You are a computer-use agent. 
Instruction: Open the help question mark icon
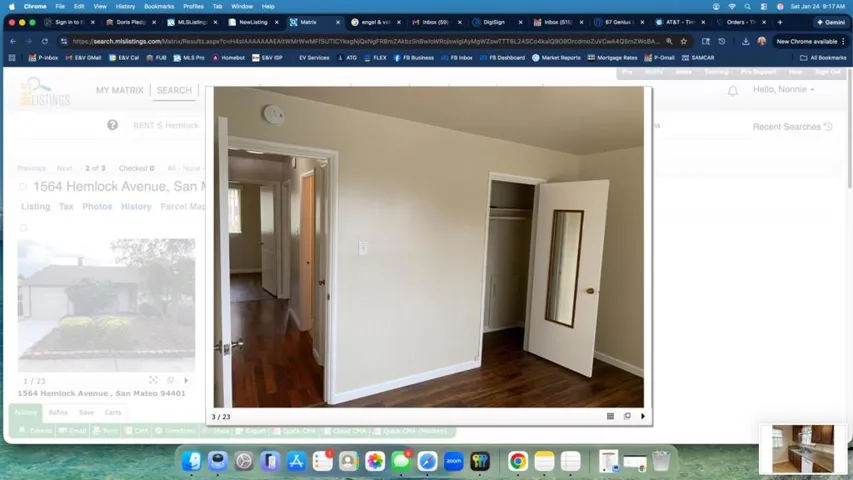tap(112, 125)
